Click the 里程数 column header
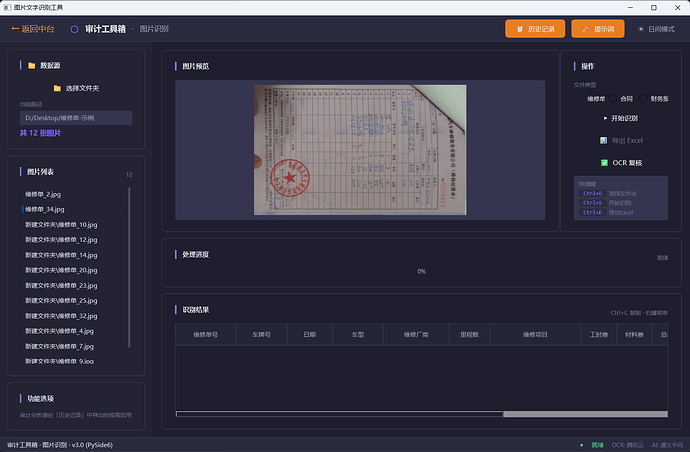The width and height of the screenshot is (690, 452). click(470, 334)
